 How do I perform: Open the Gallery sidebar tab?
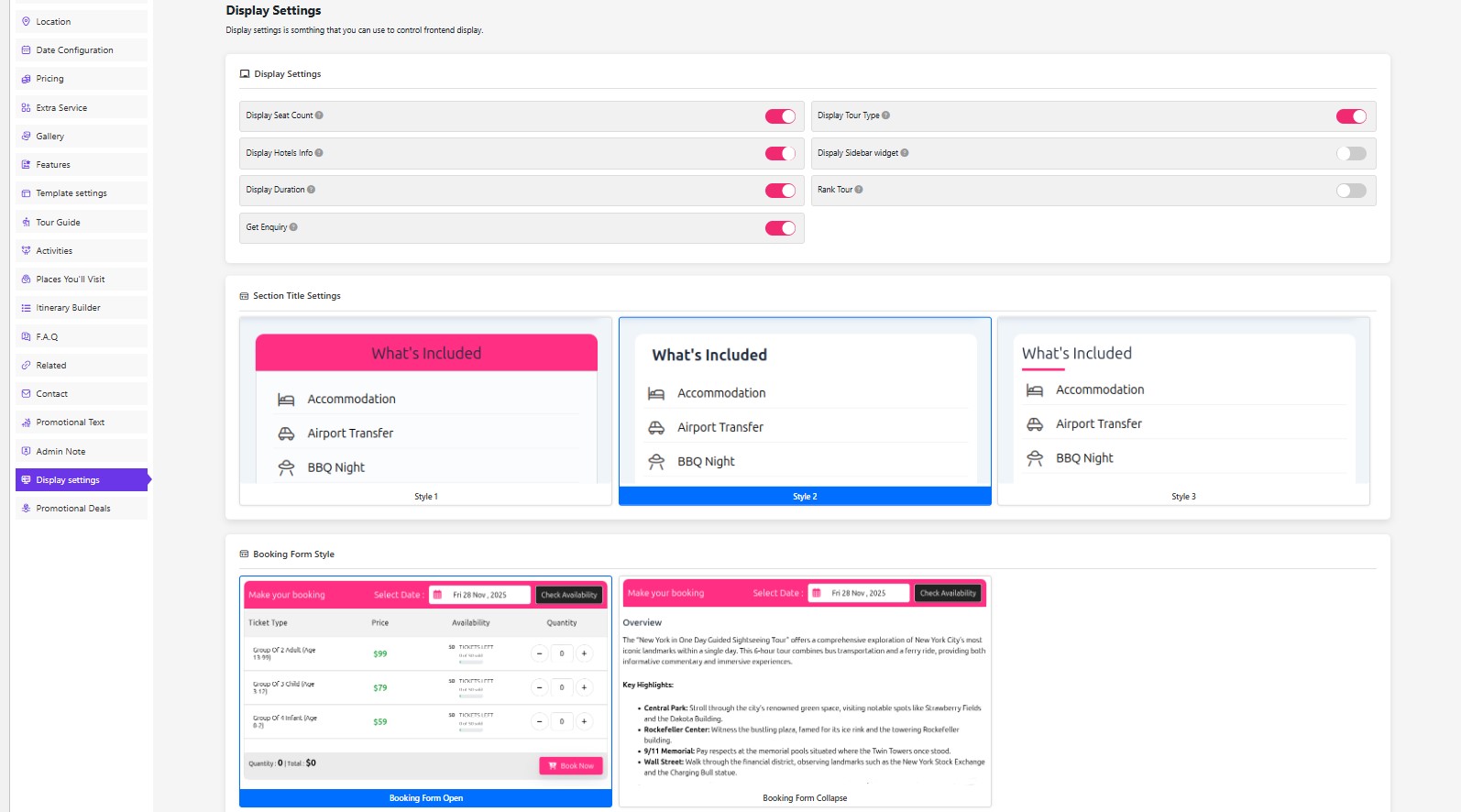(x=50, y=137)
